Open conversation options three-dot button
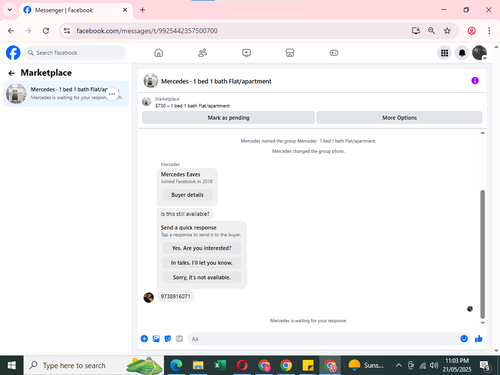The image size is (500, 375). [x=112, y=94]
